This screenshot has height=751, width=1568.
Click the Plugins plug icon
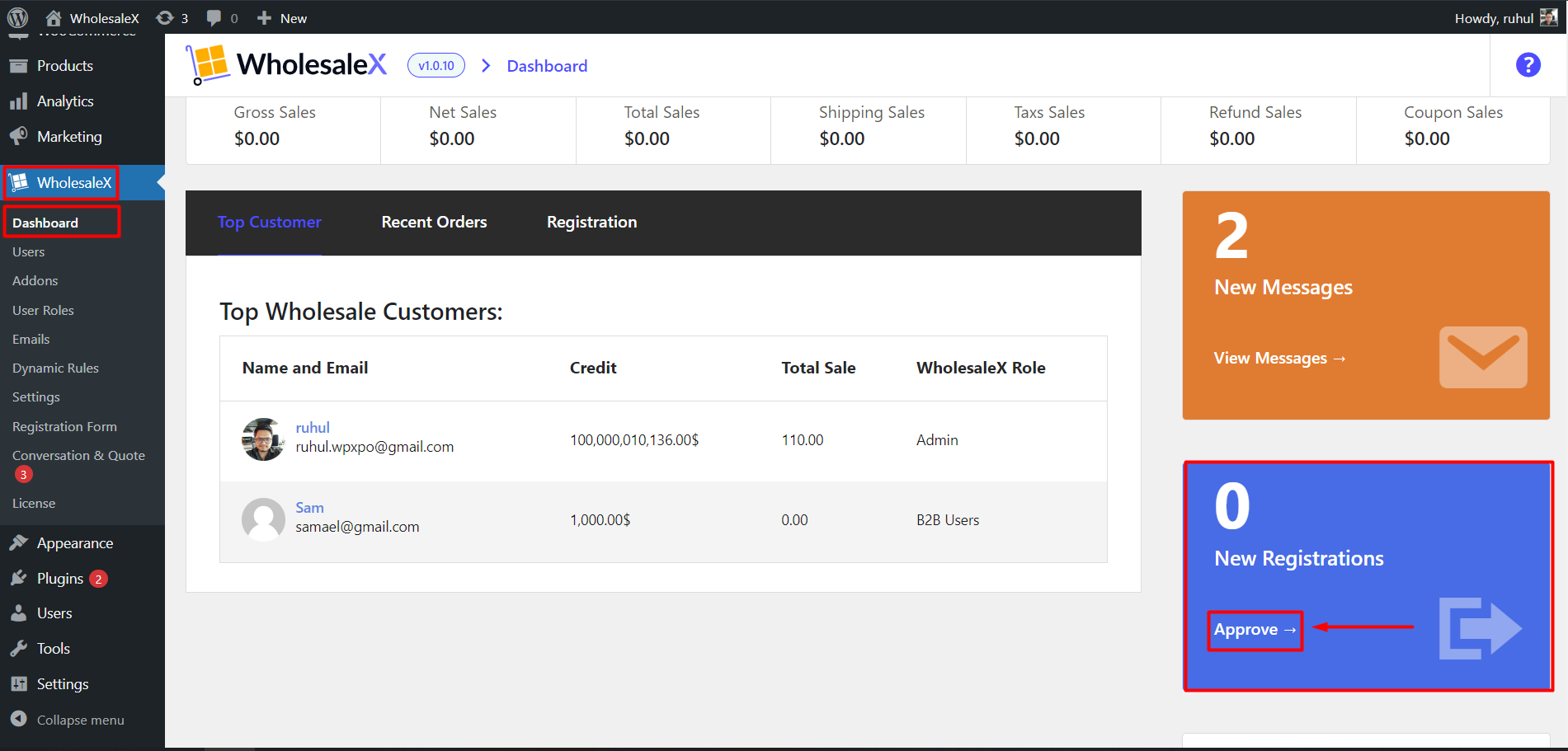pos(18,578)
